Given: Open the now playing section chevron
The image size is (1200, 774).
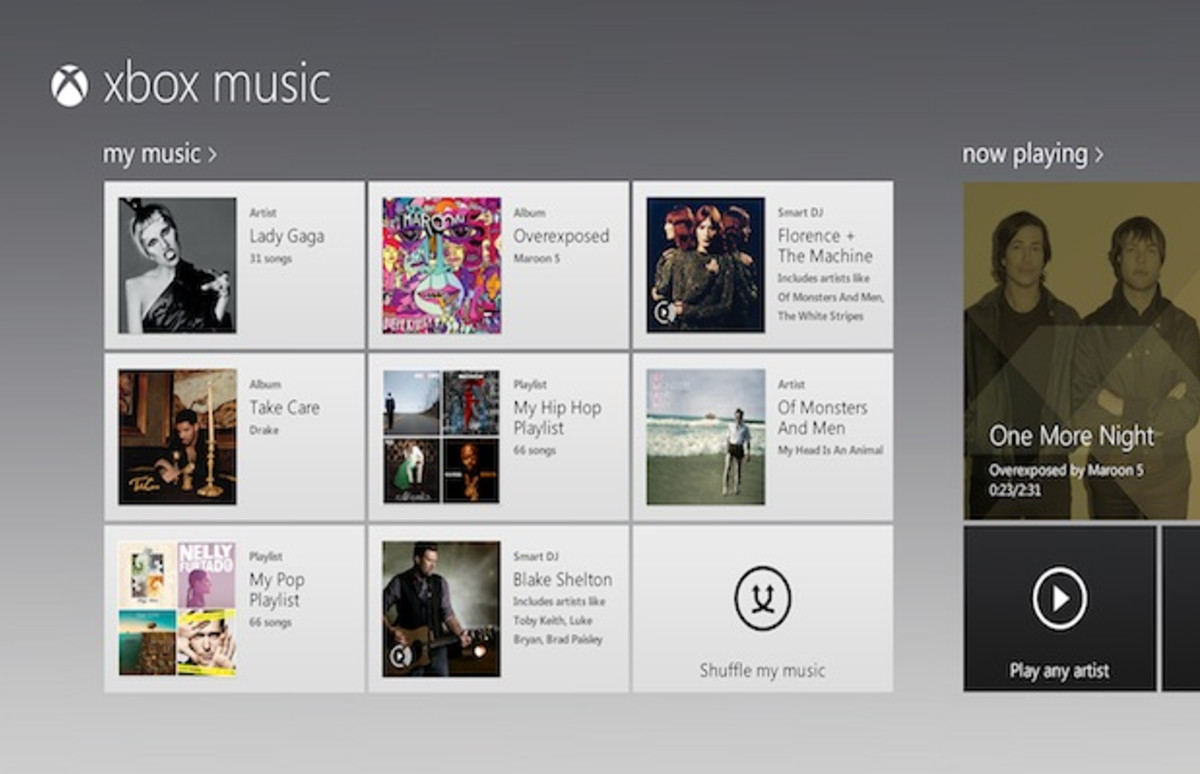Looking at the screenshot, I should [x=1099, y=155].
